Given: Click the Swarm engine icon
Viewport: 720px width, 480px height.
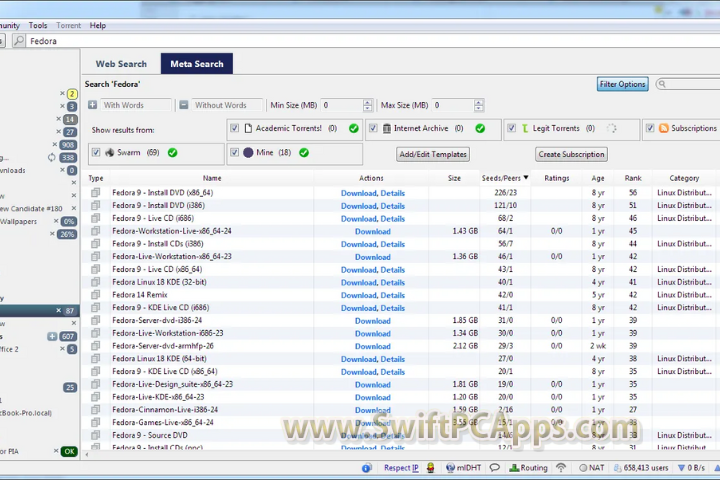Looking at the screenshot, I should click(109, 152).
